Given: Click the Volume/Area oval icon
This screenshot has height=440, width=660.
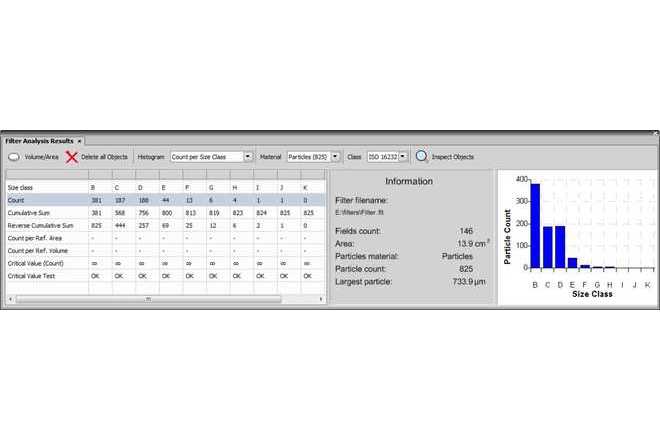Looking at the screenshot, I should point(14,157).
